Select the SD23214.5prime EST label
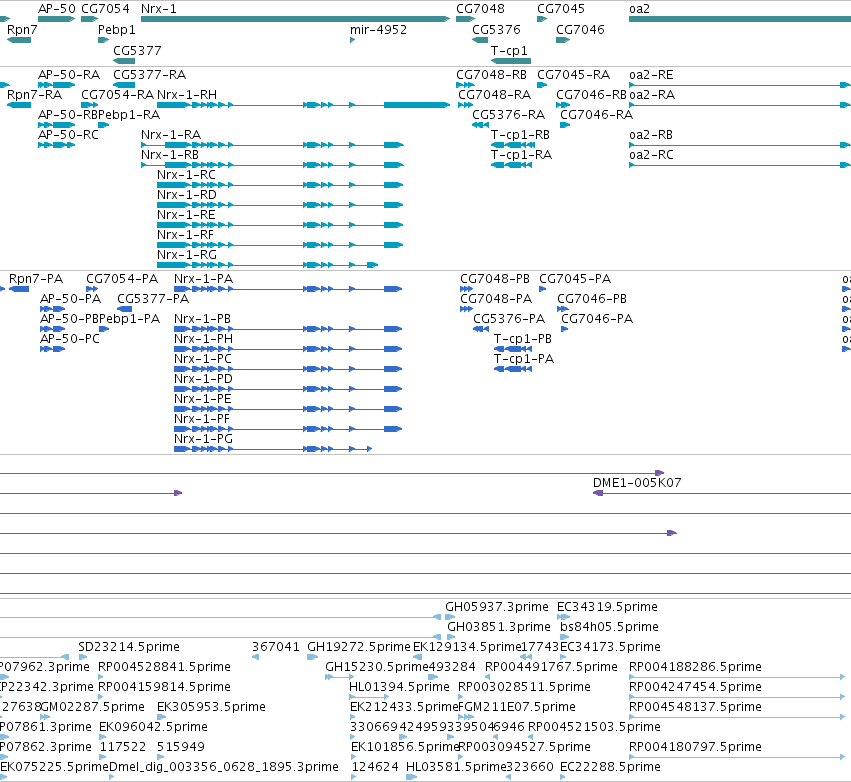 point(129,647)
